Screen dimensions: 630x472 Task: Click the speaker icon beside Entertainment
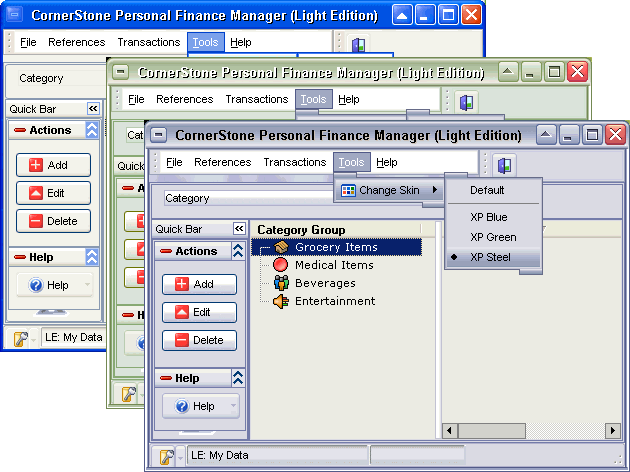(x=281, y=301)
